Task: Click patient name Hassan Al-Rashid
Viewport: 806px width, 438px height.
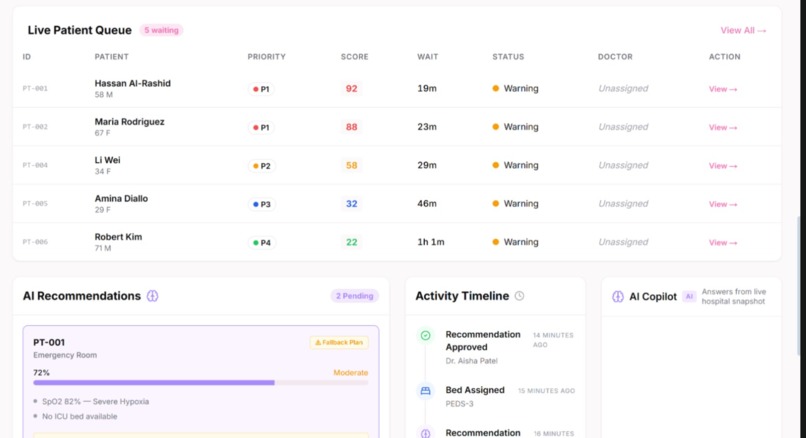Action: click(133, 83)
